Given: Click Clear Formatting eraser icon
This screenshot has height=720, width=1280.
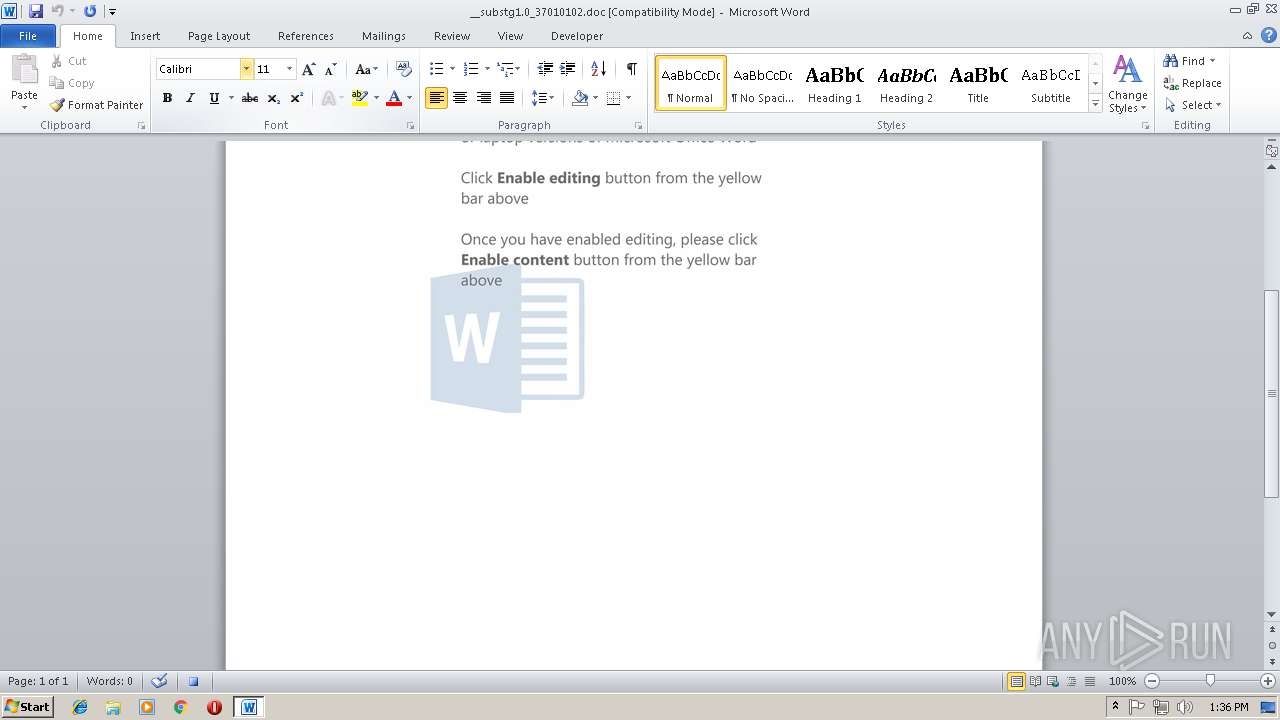Looking at the screenshot, I should 404,69.
